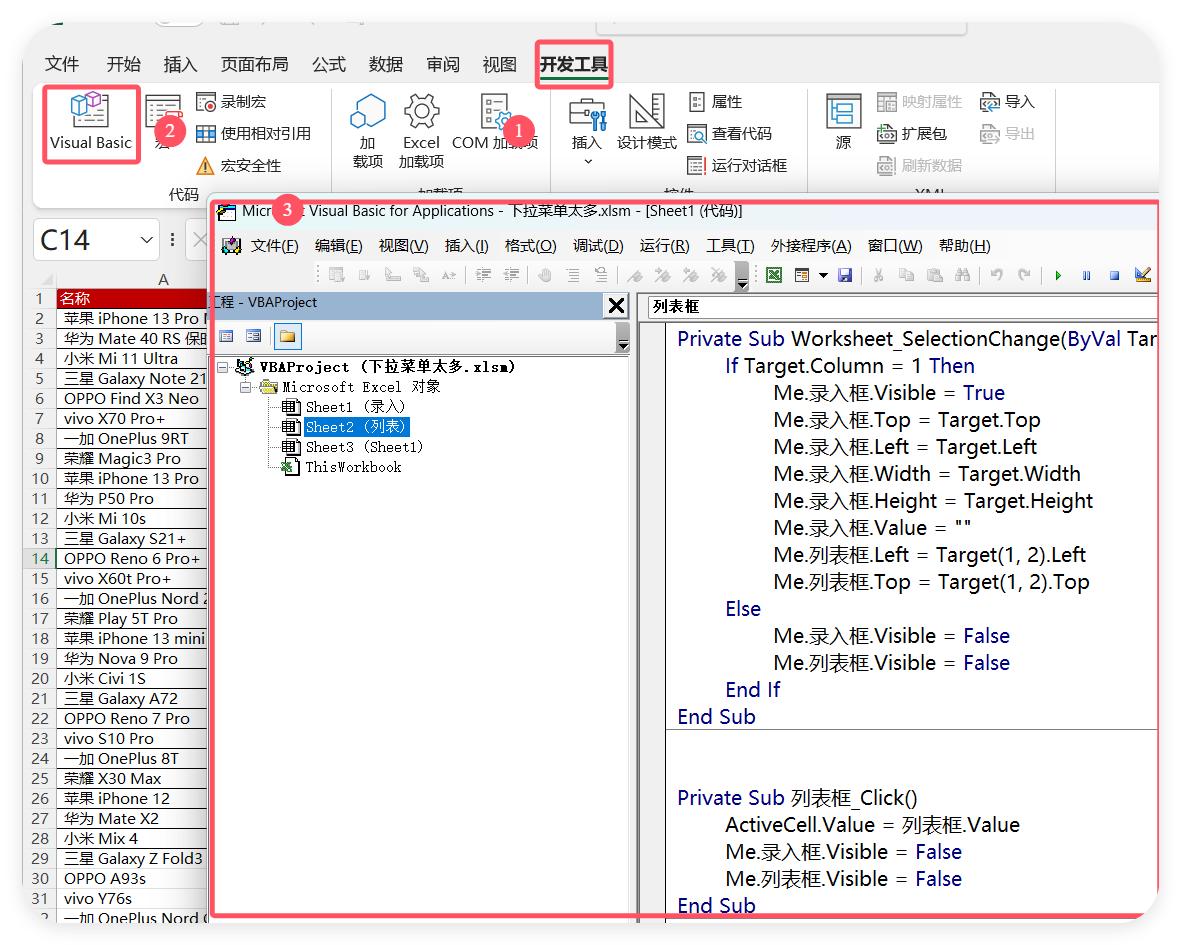This screenshot has width=1181, height=945.
Task: Click the Break pause icon in VBA toolbar
Action: (1086, 276)
